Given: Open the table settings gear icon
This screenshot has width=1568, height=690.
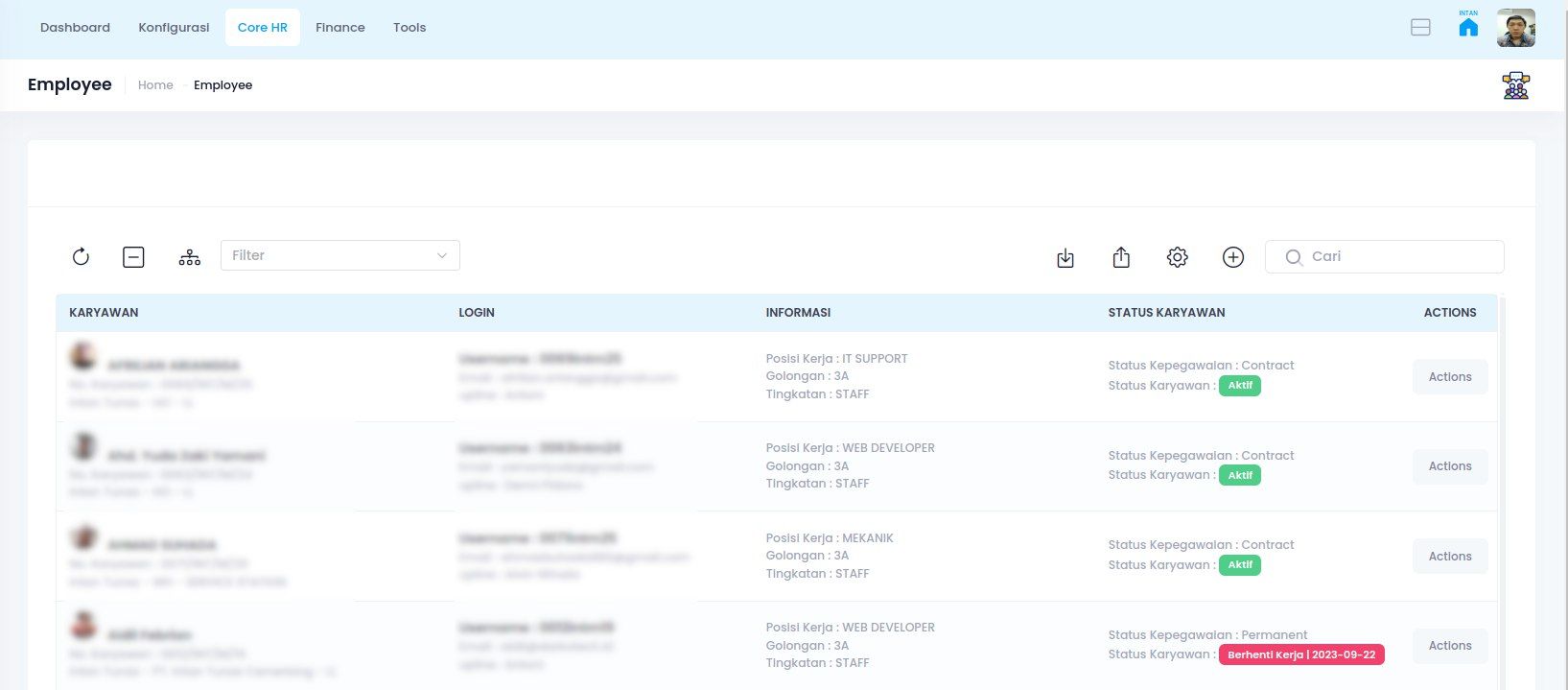Looking at the screenshot, I should pos(1177,257).
